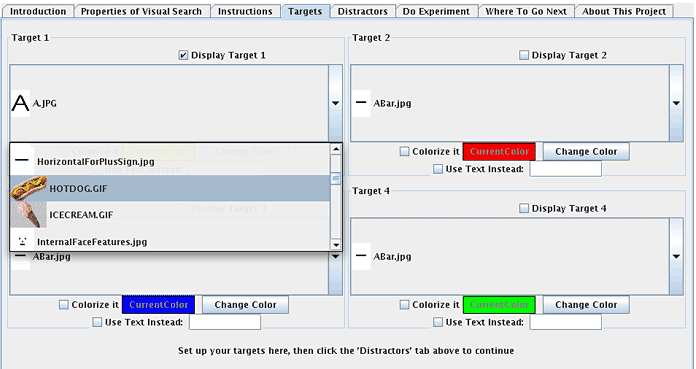The image size is (696, 369).
Task: Go to the Instructions tab
Action: (x=245, y=12)
